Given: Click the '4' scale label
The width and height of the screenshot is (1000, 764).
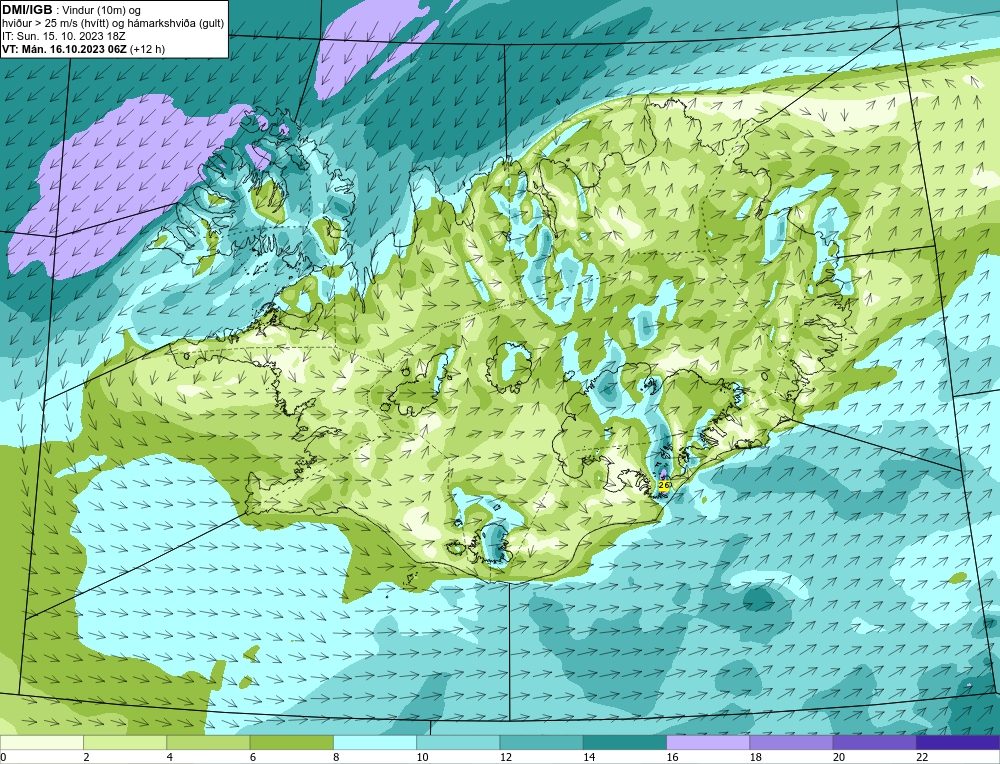Looking at the screenshot, I should [170, 757].
